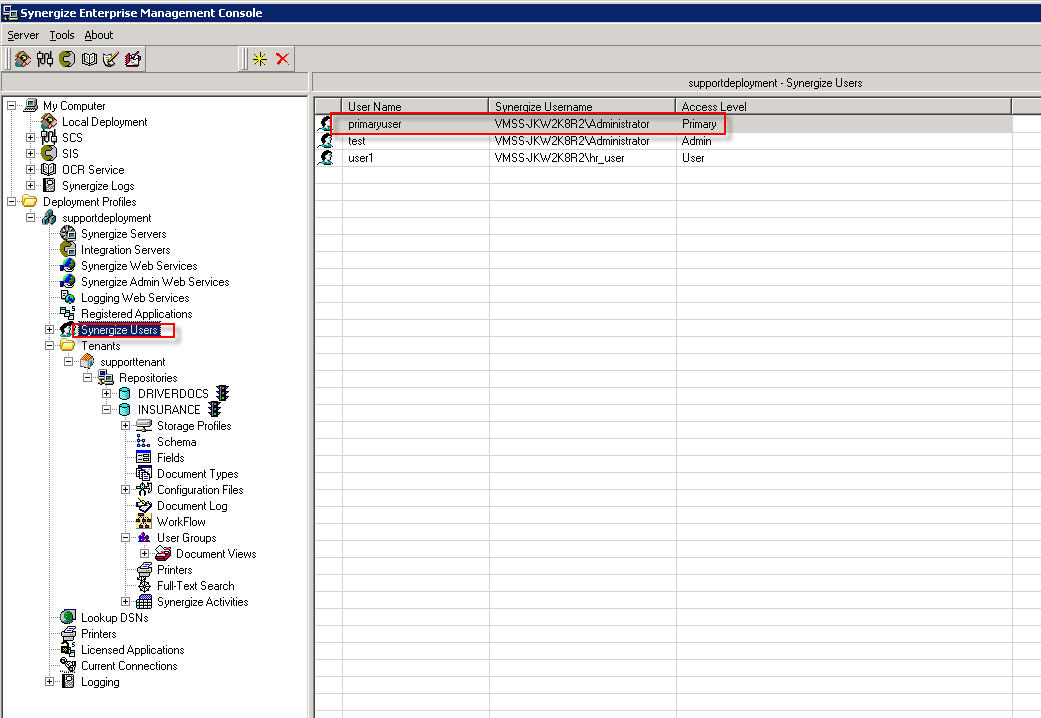Collapse the supportdeployment node
The width and height of the screenshot is (1041, 718).
31,217
